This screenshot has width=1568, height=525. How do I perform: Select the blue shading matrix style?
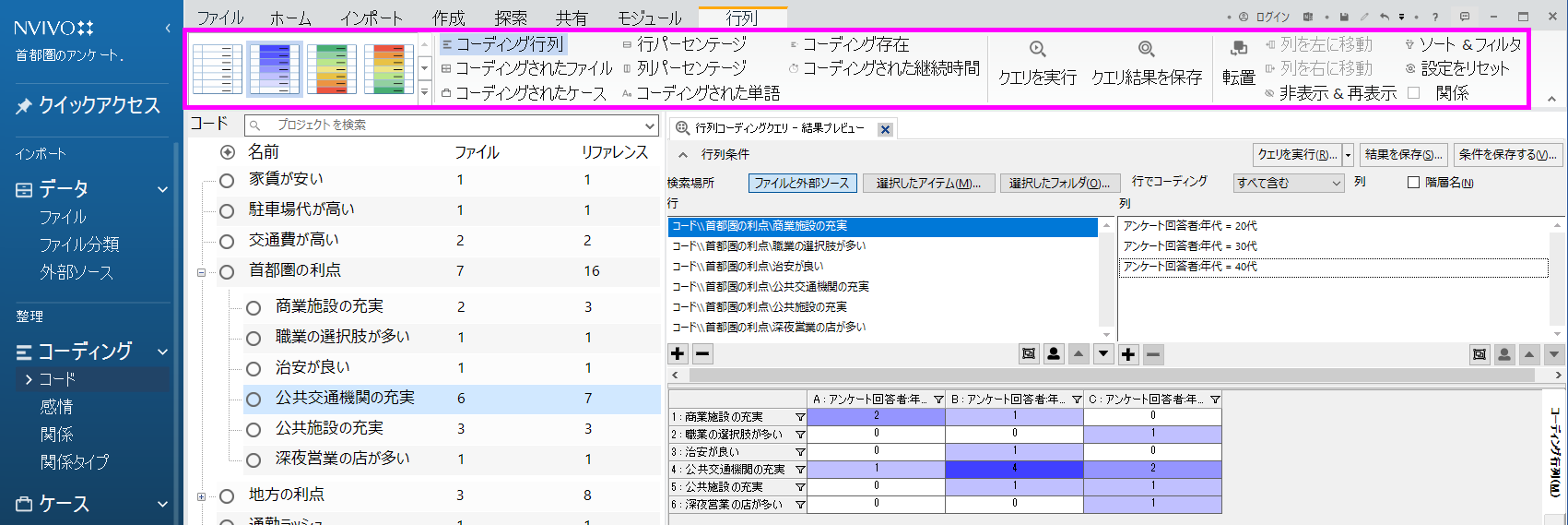pos(275,68)
